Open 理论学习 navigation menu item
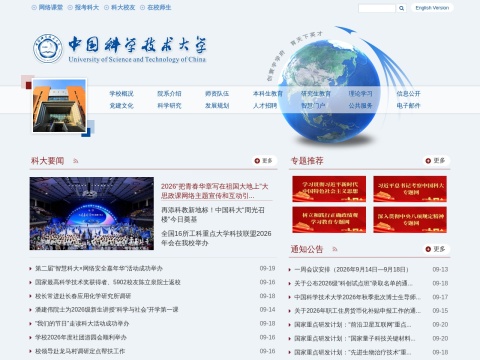 [x=360, y=94]
